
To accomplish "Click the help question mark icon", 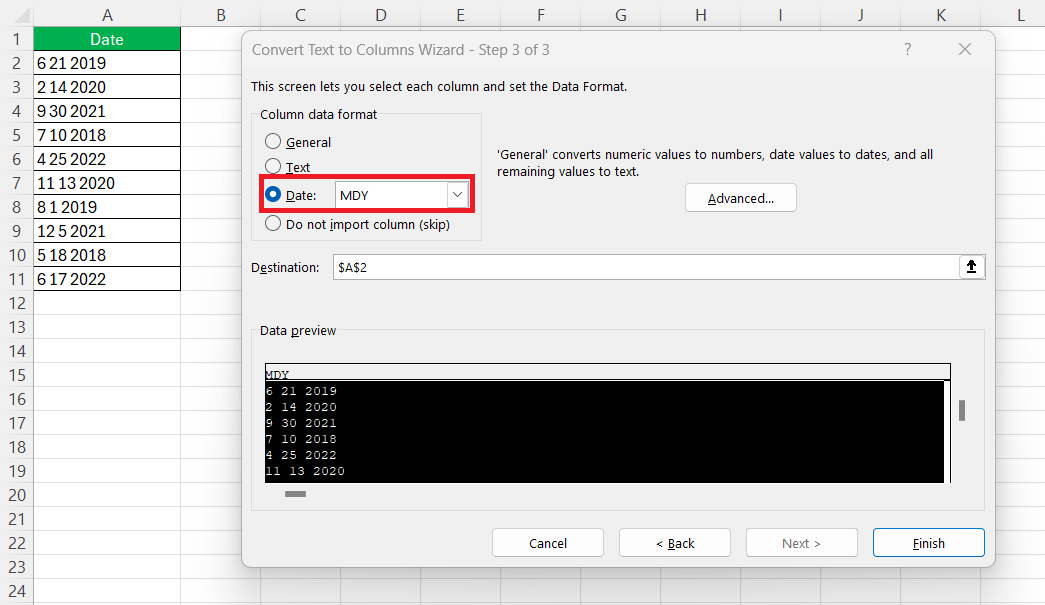I will [x=907, y=49].
